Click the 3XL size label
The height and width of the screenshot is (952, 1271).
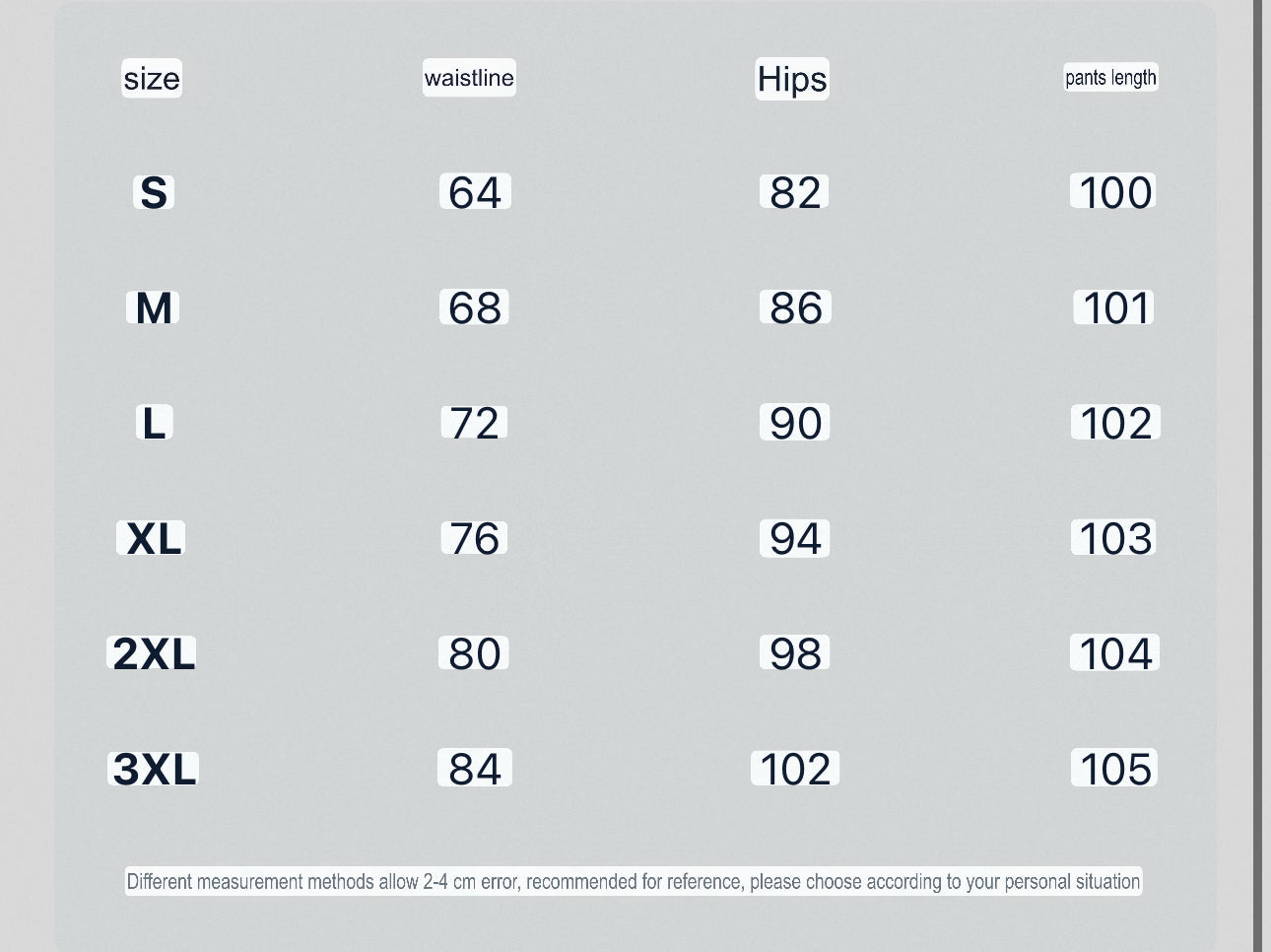tap(155, 769)
